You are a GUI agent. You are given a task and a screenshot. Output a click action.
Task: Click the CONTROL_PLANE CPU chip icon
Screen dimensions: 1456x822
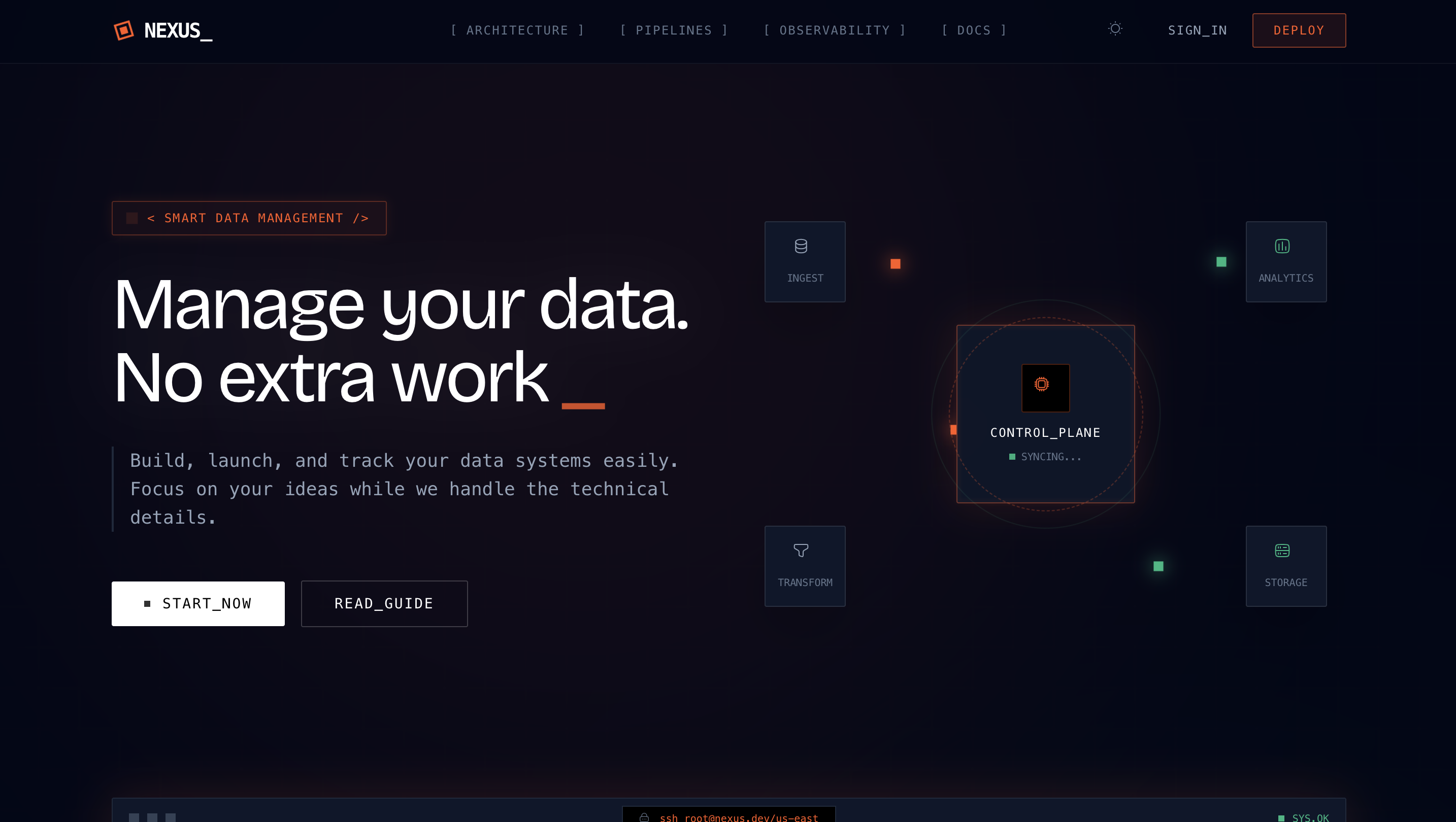point(1045,387)
